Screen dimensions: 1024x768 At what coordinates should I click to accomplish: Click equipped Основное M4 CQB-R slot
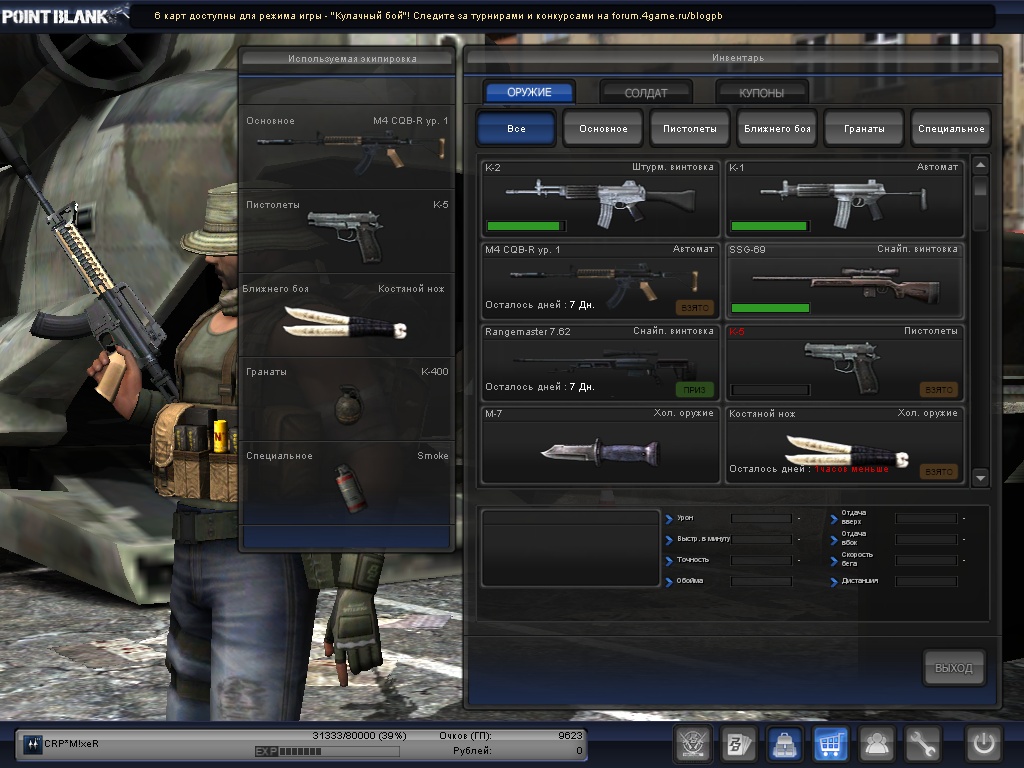[347, 147]
